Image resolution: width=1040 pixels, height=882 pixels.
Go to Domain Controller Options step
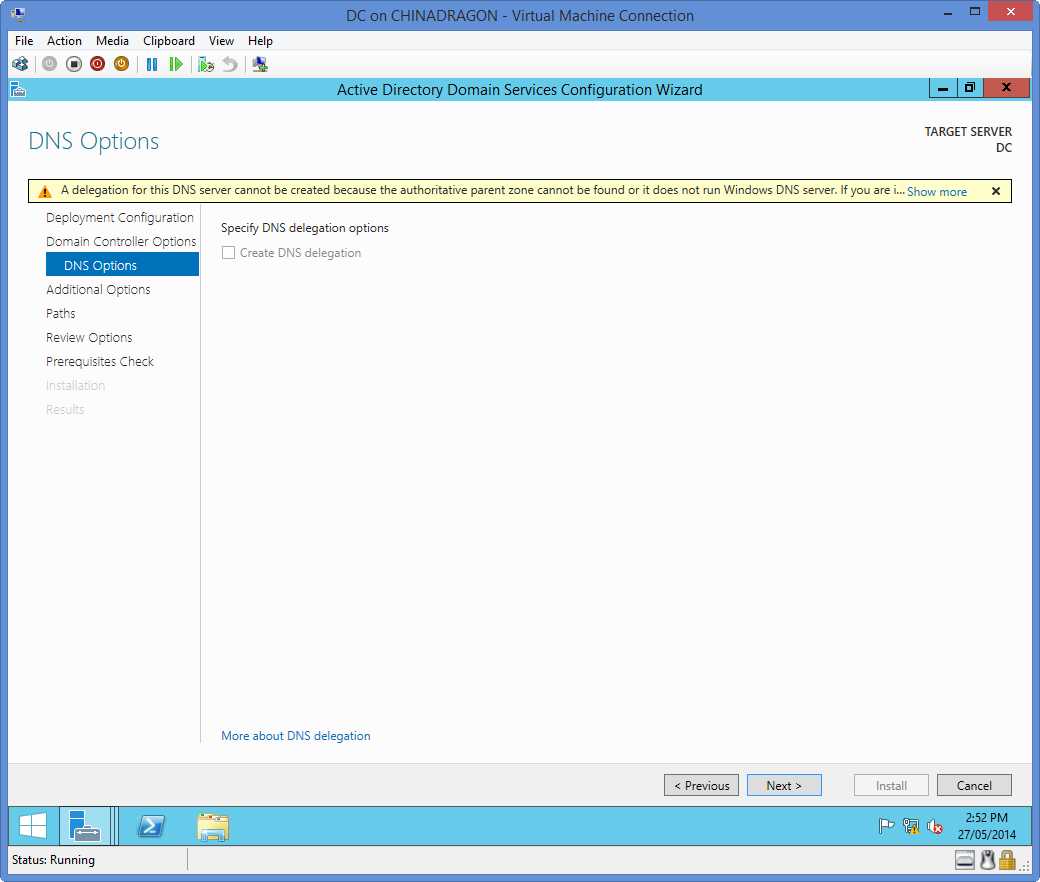coord(121,241)
